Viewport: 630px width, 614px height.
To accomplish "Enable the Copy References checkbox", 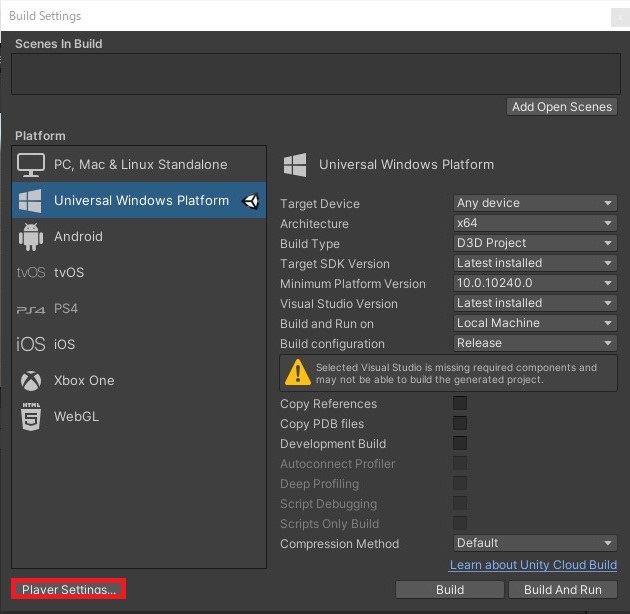I will tap(460, 403).
